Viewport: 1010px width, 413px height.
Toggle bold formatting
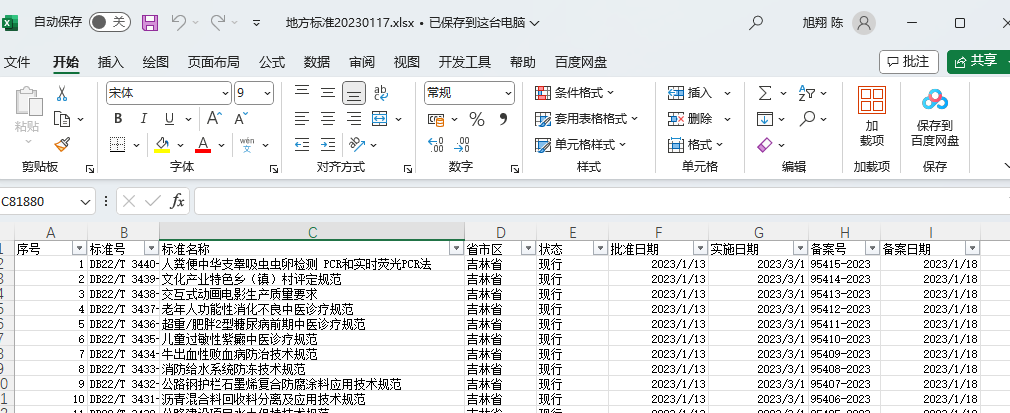[117, 119]
